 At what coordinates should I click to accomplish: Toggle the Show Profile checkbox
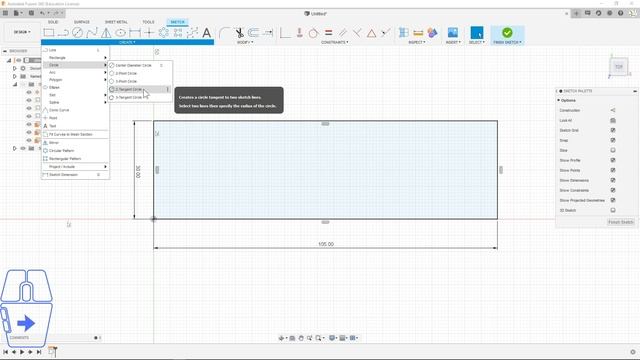[x=613, y=160]
